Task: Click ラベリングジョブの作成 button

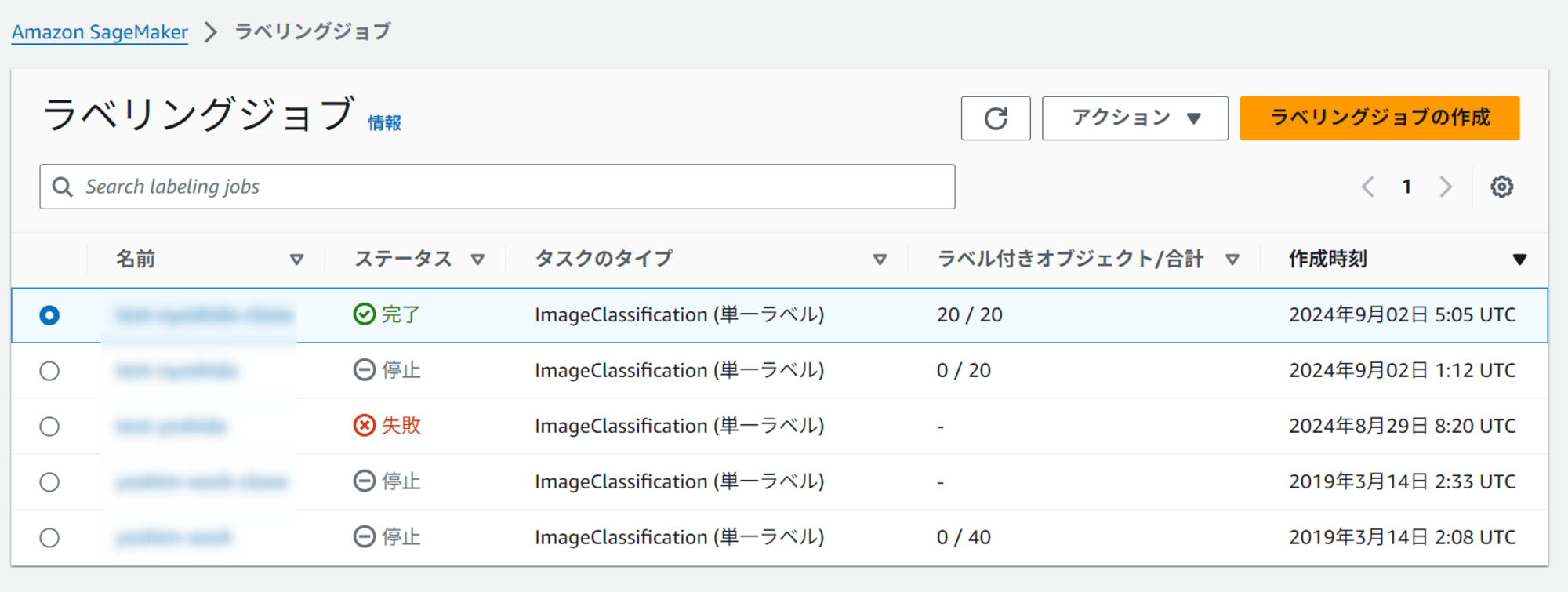Action: (x=1379, y=118)
